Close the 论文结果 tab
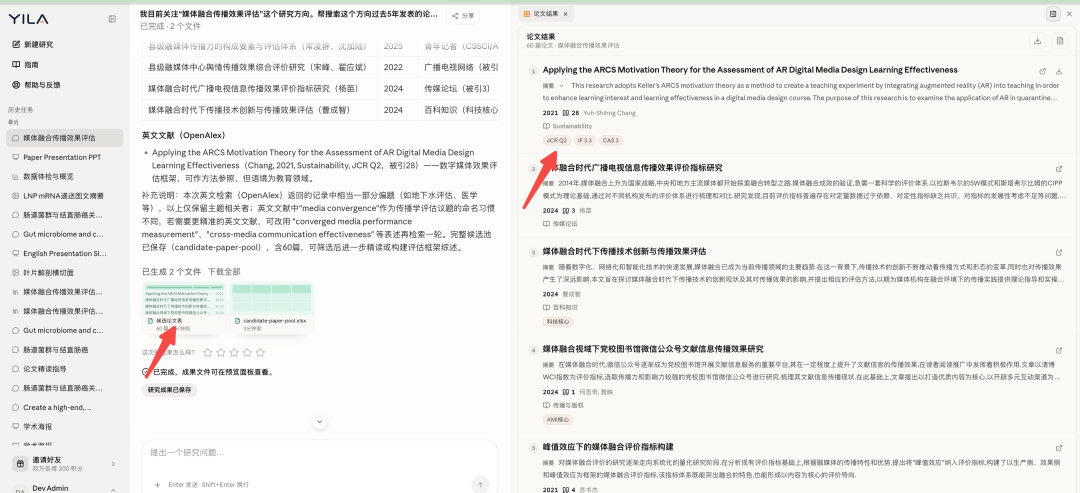 coord(565,14)
